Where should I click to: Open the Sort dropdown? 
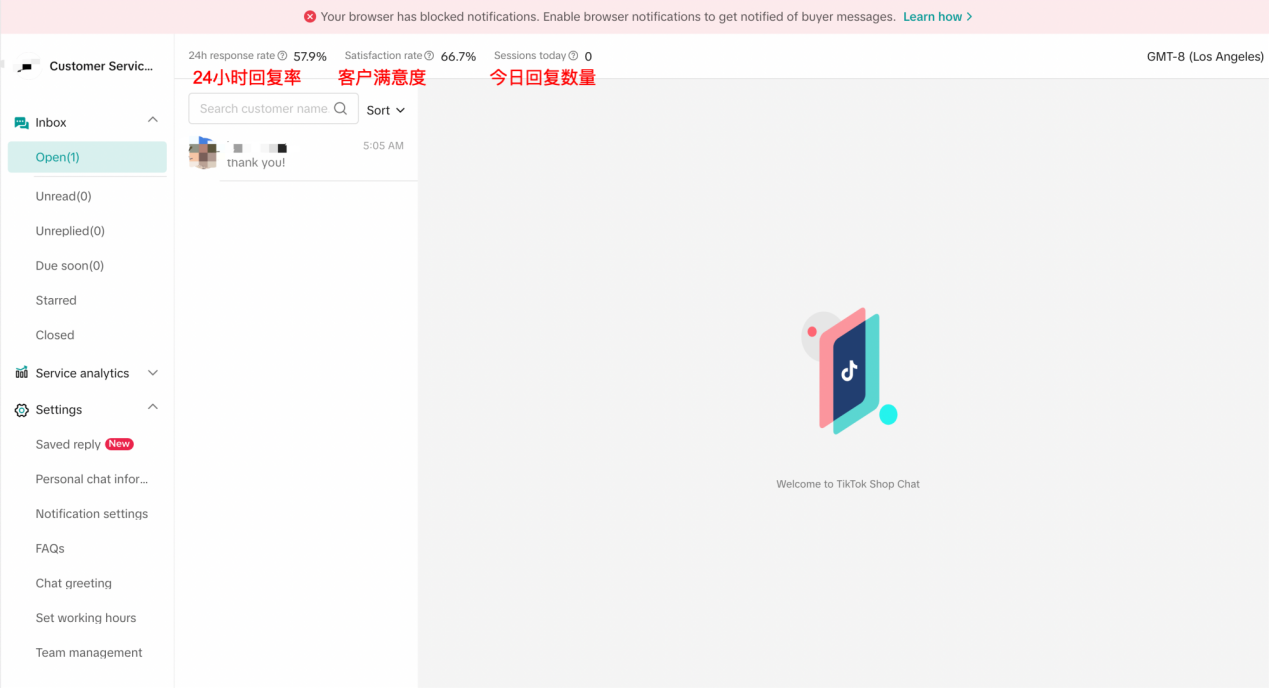385,110
